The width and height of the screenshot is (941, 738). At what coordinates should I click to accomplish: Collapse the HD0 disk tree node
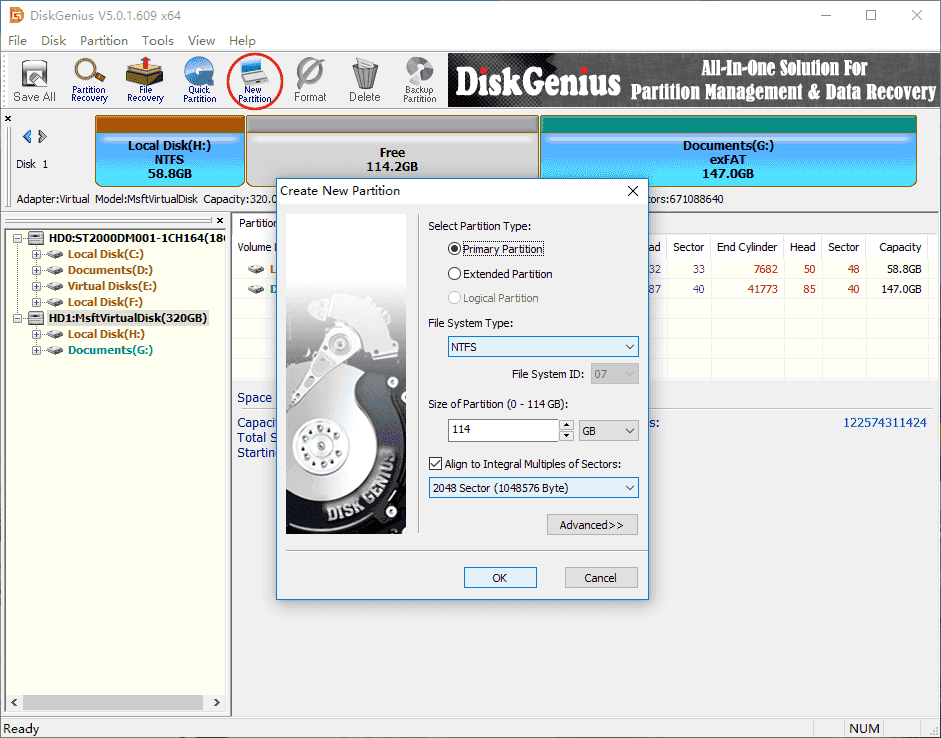tap(18, 238)
